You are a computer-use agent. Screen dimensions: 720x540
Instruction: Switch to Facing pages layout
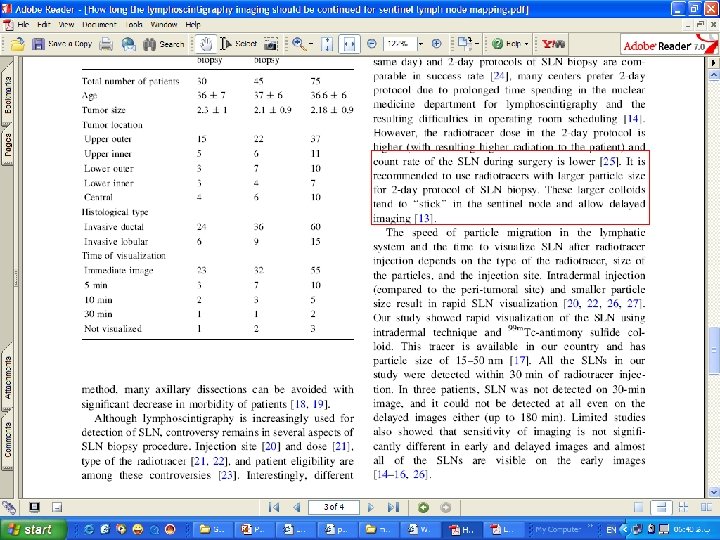706,507
